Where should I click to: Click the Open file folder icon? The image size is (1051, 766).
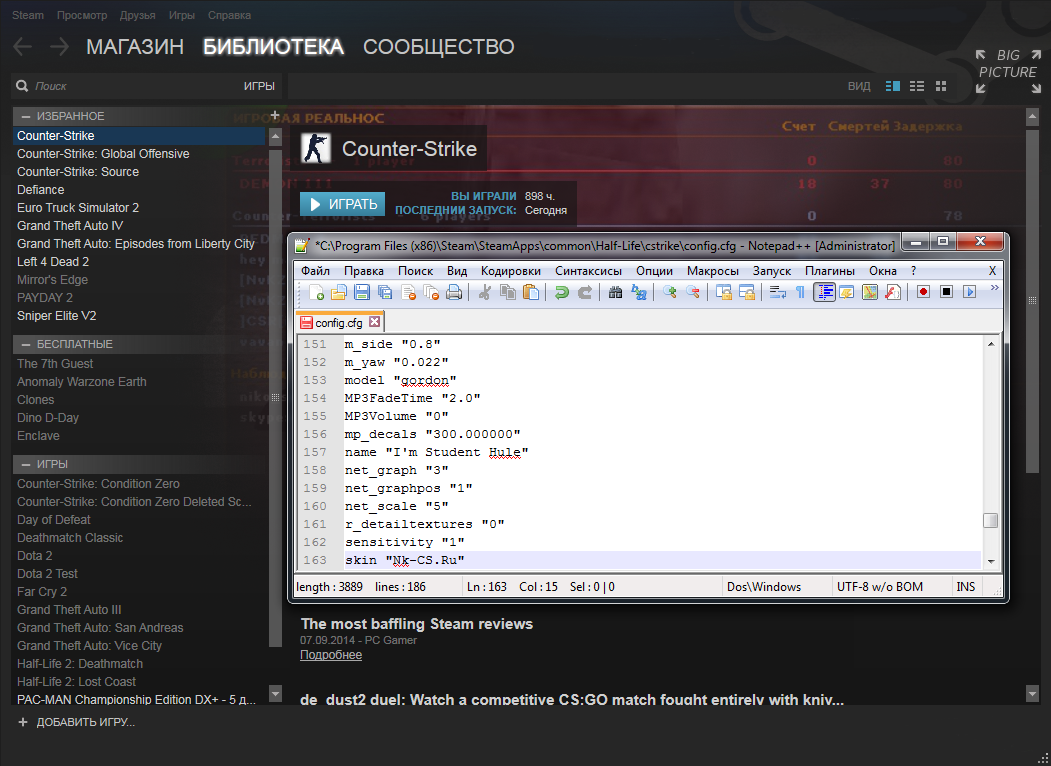[x=339, y=292]
